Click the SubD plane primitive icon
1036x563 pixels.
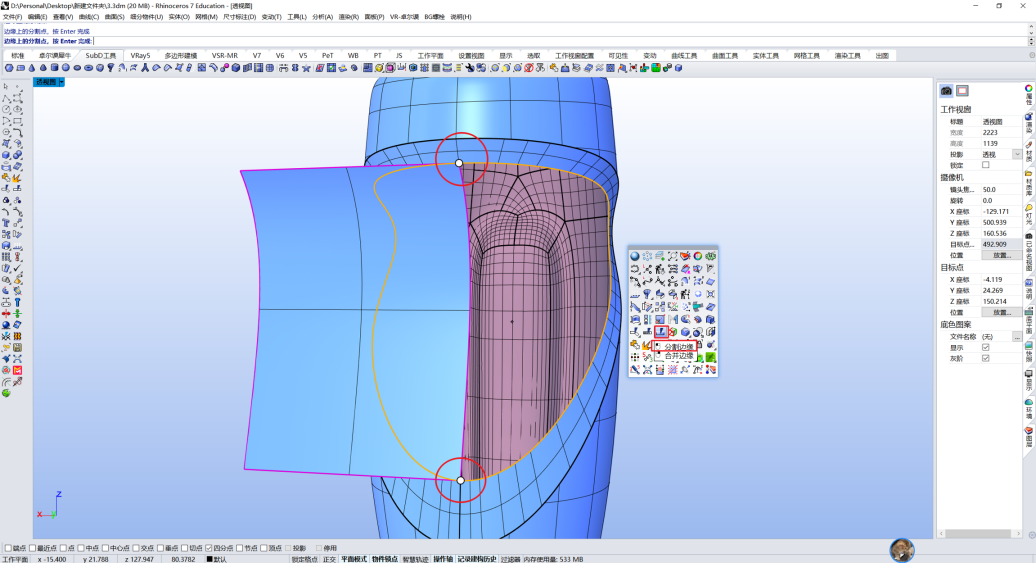pos(20,67)
